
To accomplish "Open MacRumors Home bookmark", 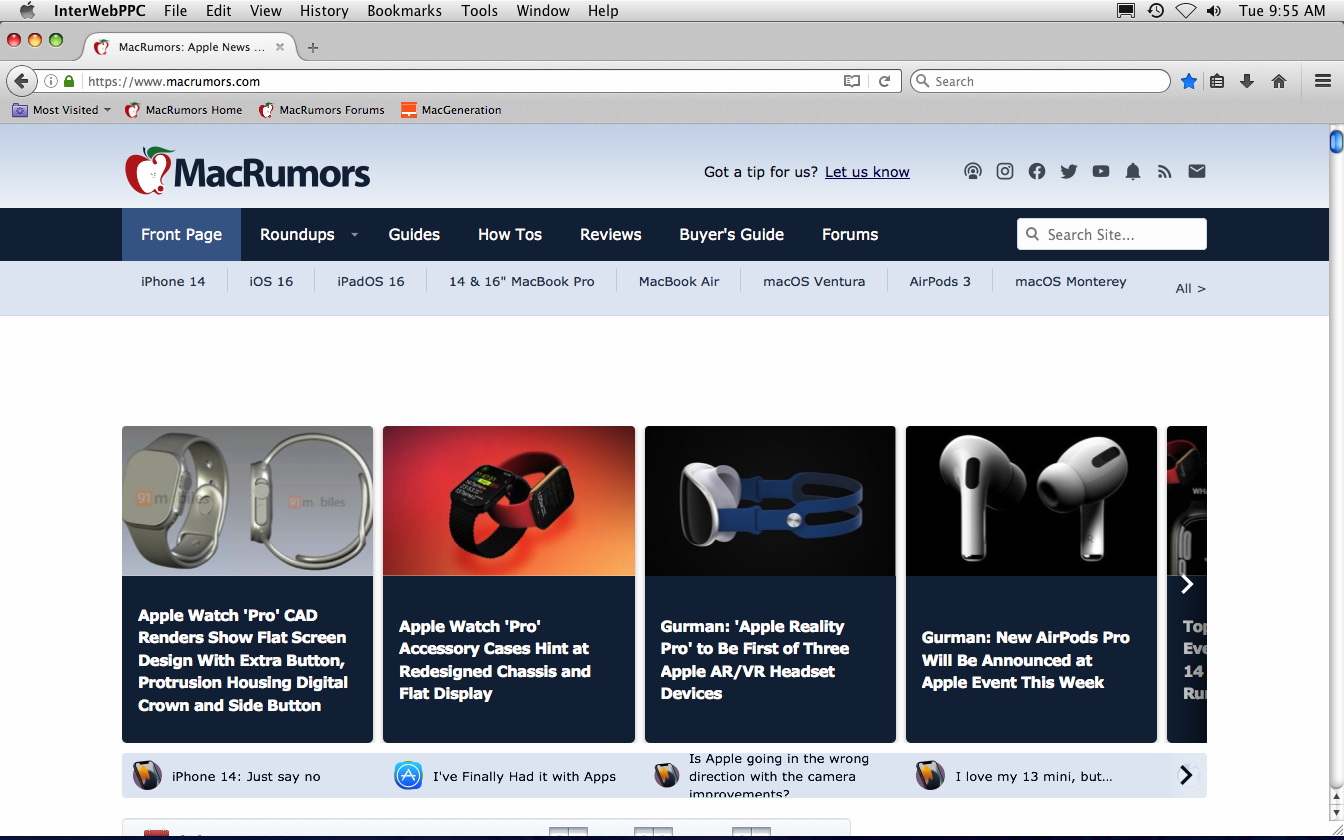I will (184, 110).
